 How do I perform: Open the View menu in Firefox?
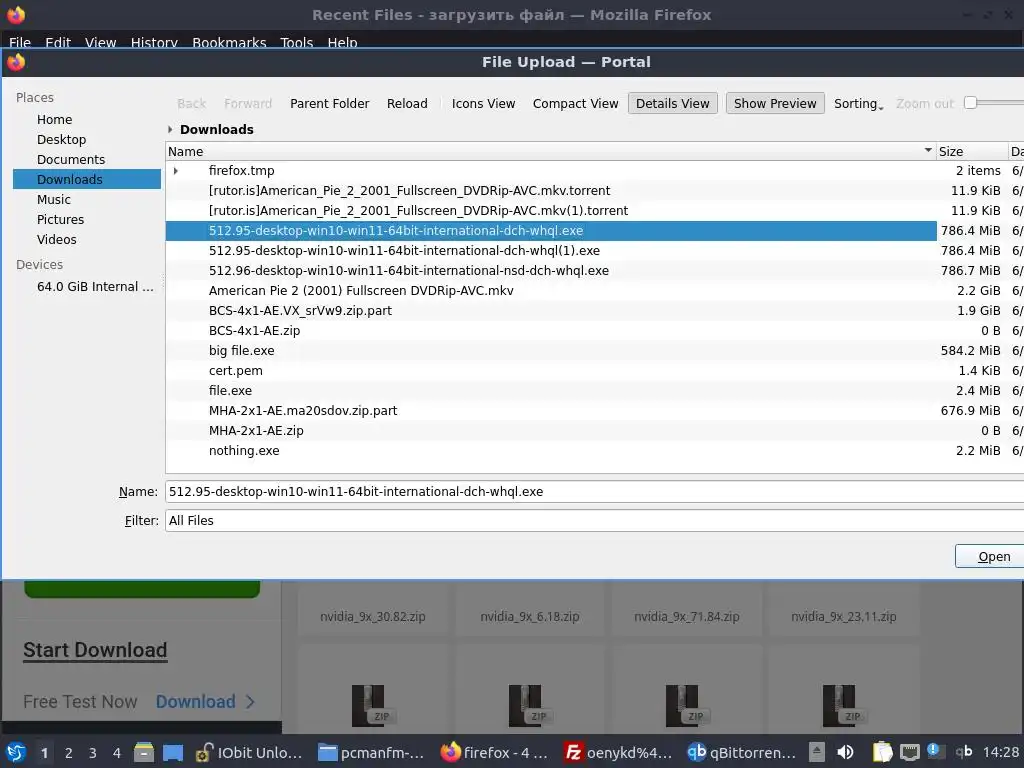(x=101, y=42)
